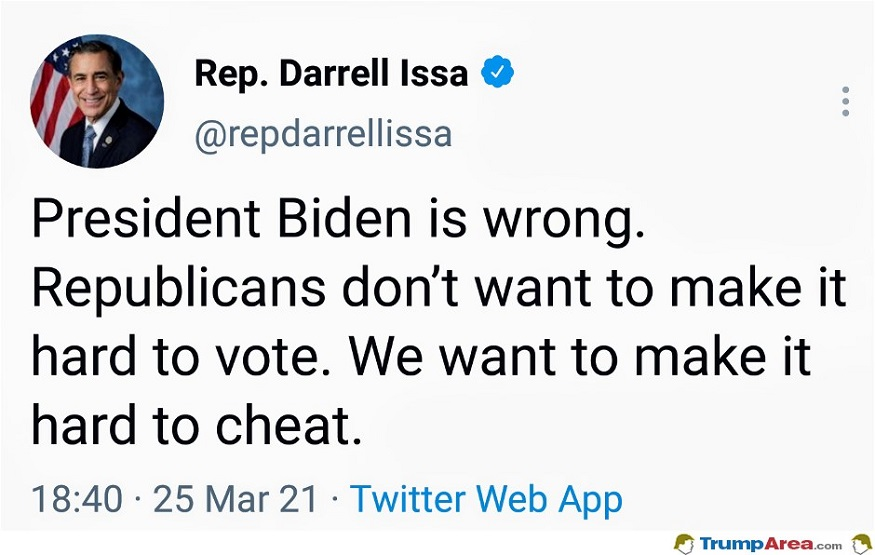Click the small icon right of TrumpArea.com
This screenshot has width=875, height=555.
(x=859, y=543)
